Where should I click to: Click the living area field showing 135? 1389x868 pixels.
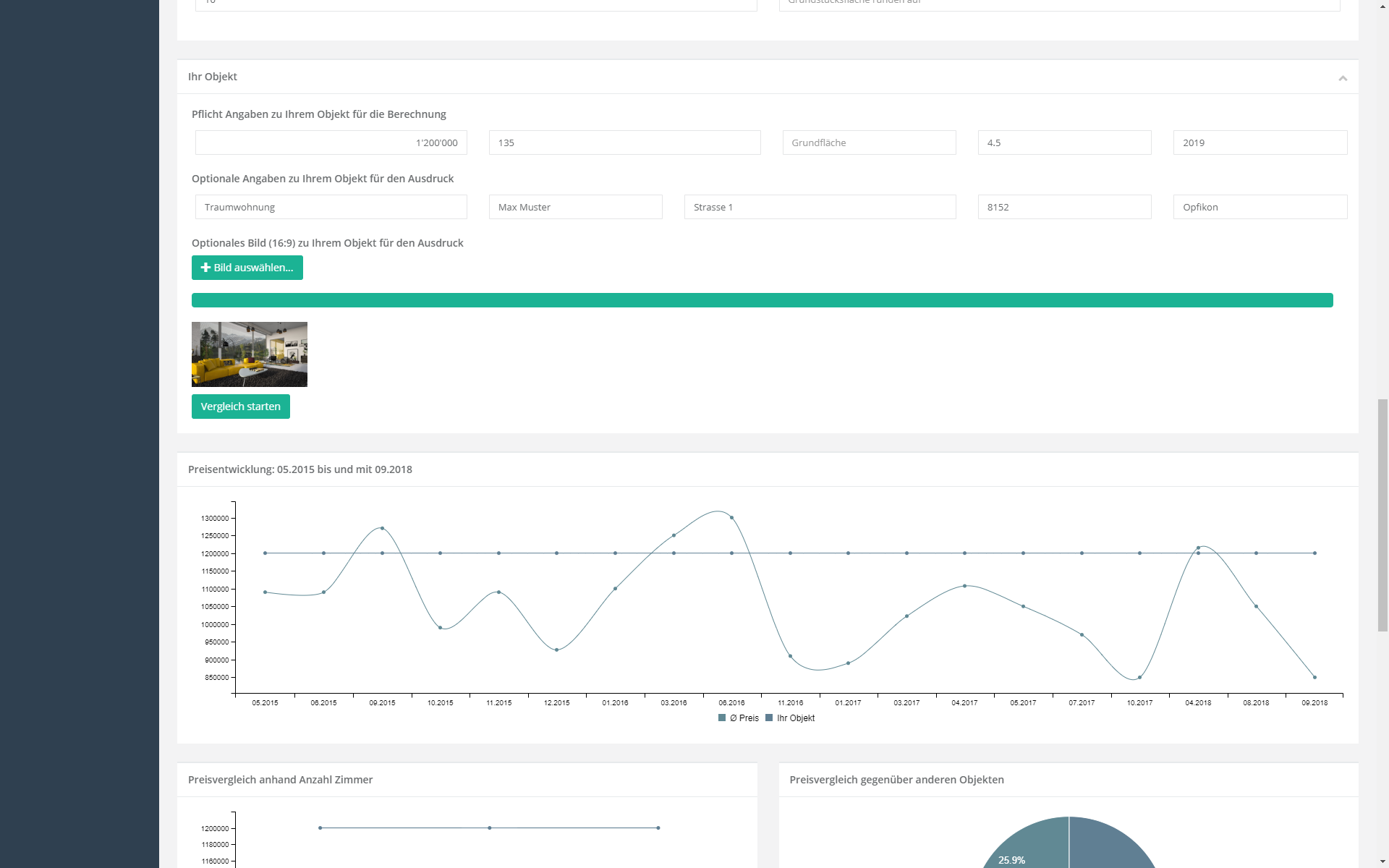tap(624, 142)
